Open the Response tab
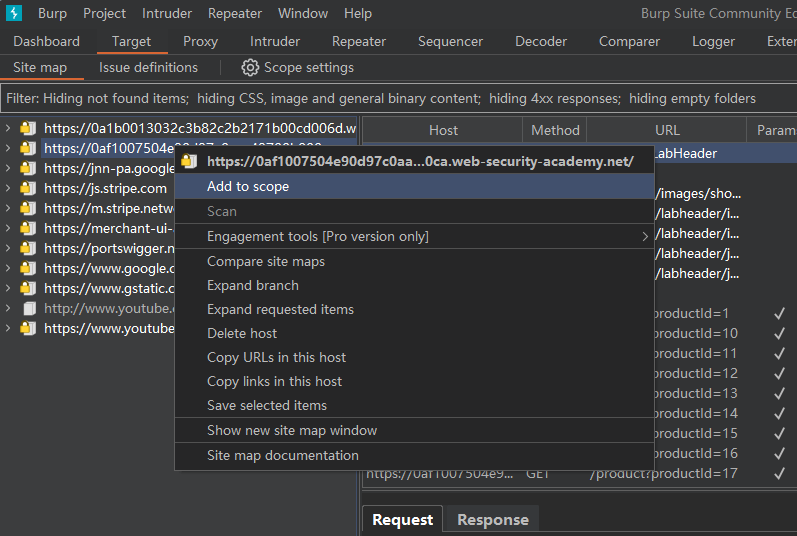 493,520
